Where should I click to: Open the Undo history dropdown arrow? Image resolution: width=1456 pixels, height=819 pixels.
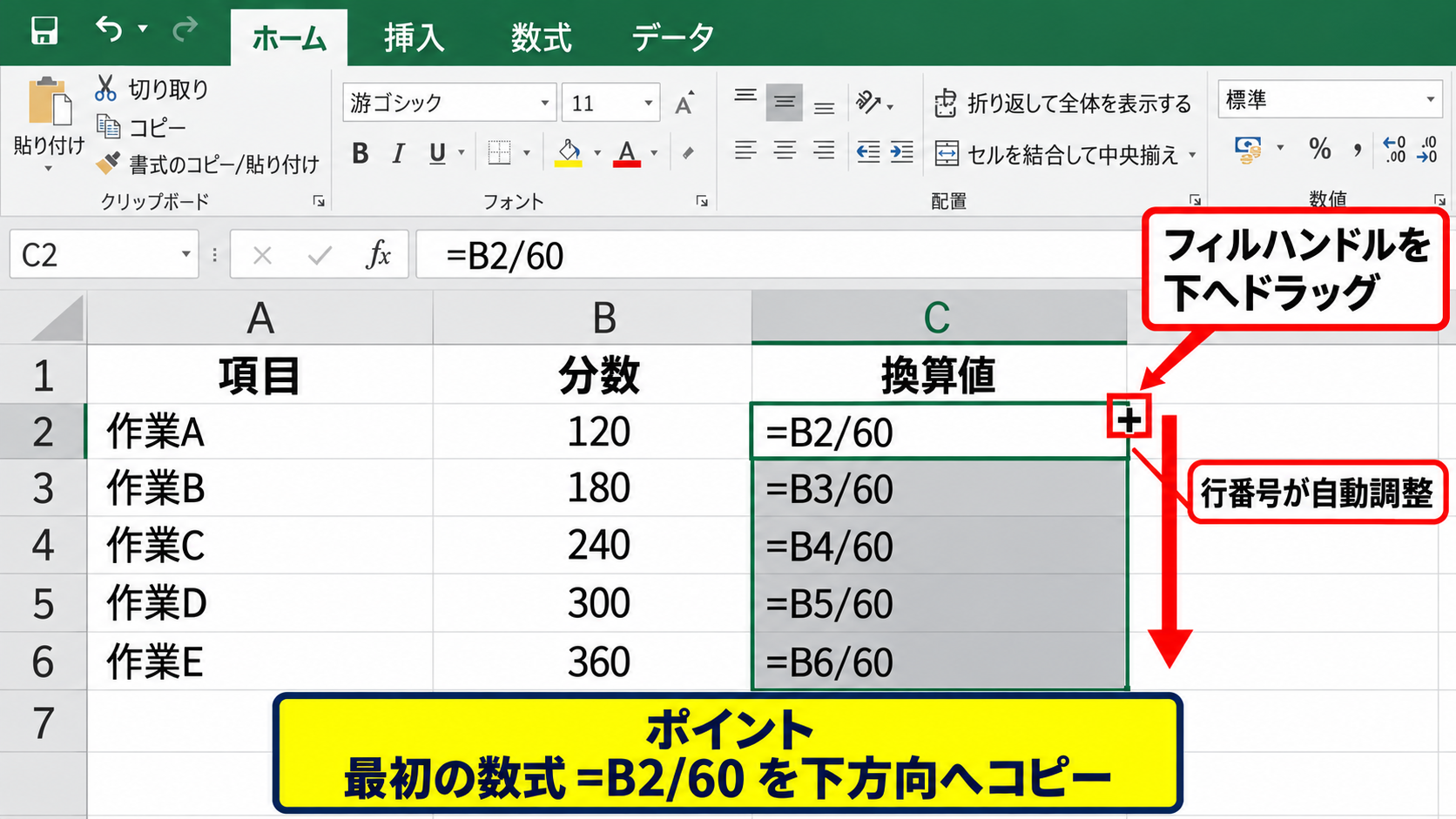click(x=143, y=29)
